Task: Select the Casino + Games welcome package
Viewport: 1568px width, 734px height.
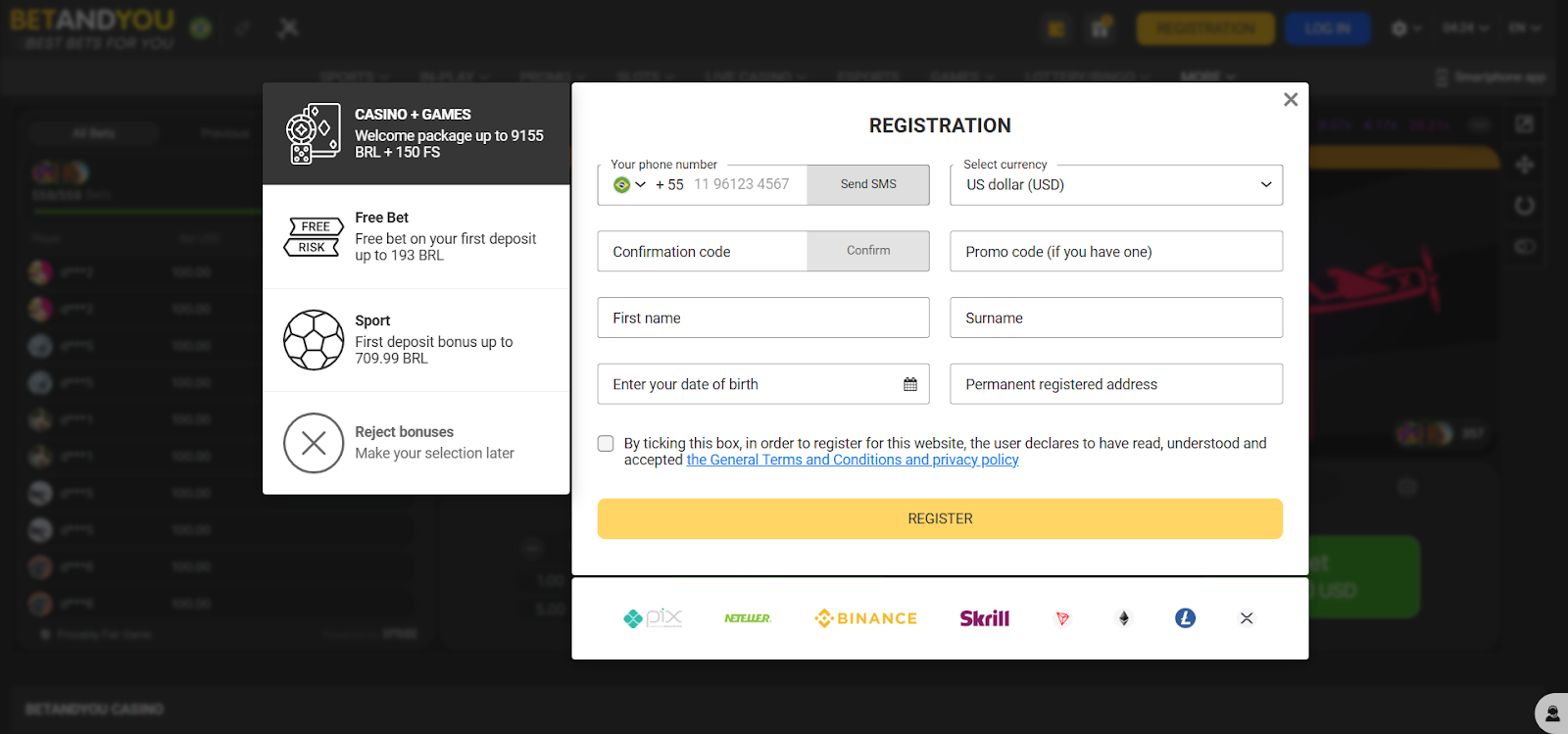Action: [x=416, y=133]
